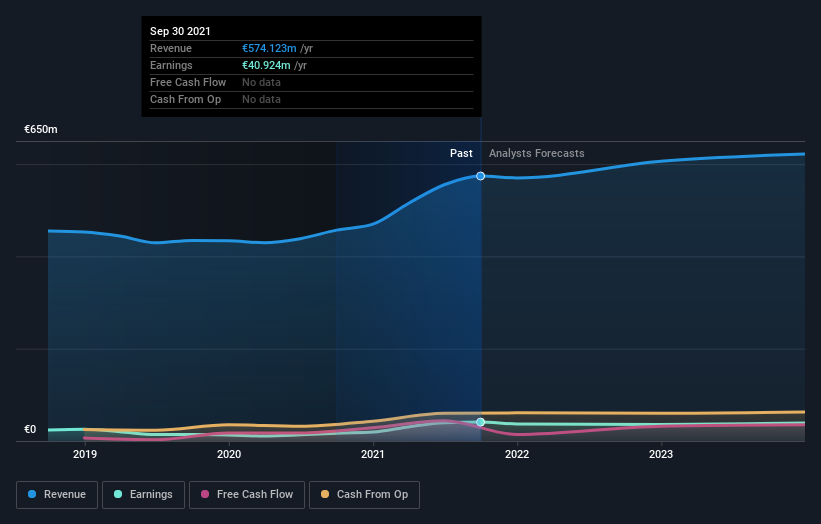This screenshot has height=524, width=821.
Task: Toggle the Earnings legend series
Action: [x=143, y=495]
